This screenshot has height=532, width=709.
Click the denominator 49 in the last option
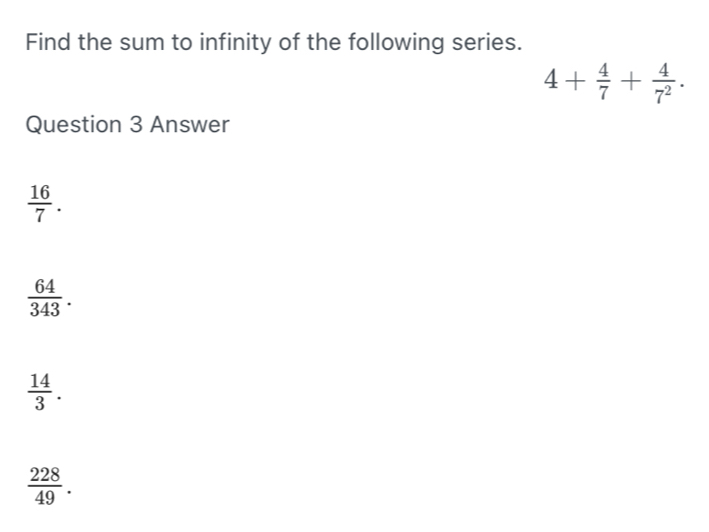[x=46, y=497]
